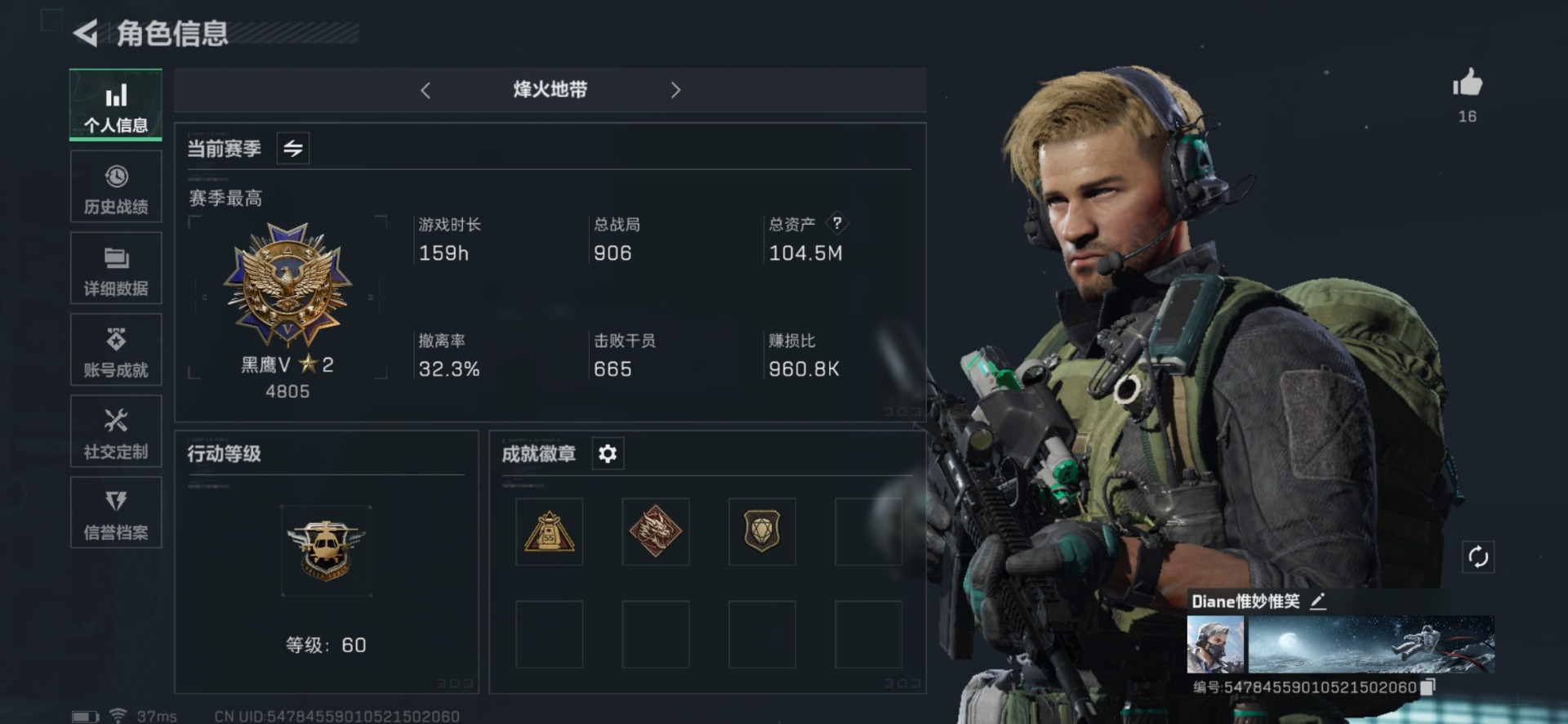Select the dragon achievement badge
This screenshot has width=1568, height=724.
point(655,531)
